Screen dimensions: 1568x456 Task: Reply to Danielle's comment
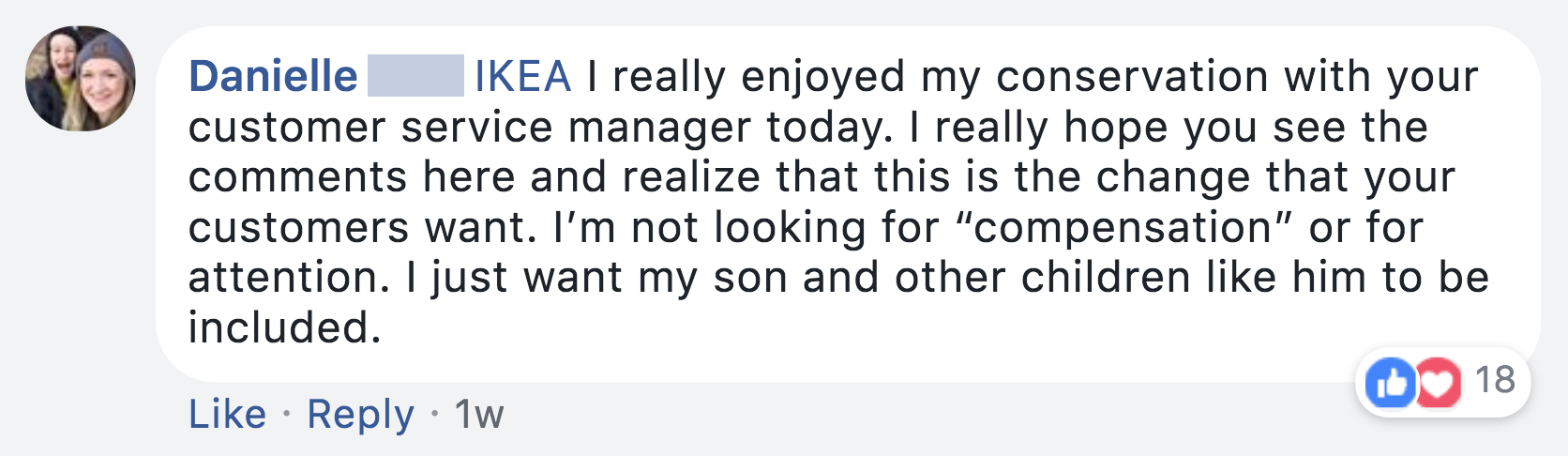[360, 414]
